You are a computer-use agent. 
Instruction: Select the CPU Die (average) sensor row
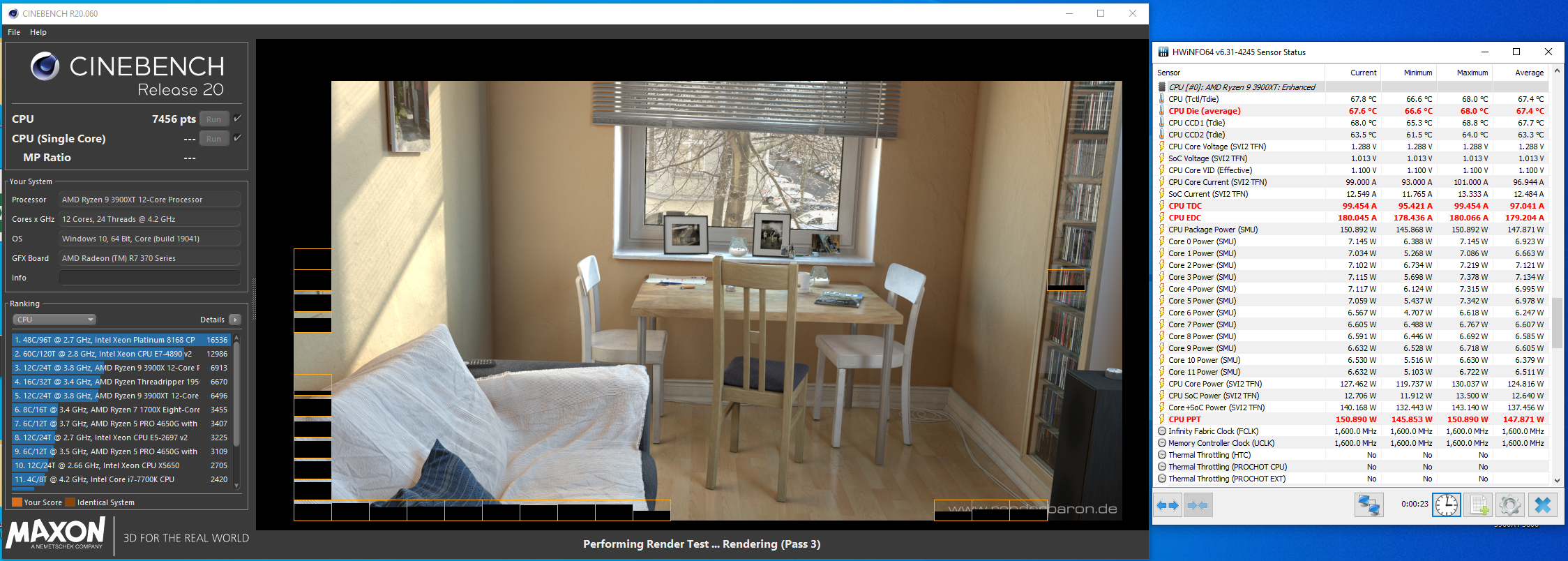[x=1352, y=111]
